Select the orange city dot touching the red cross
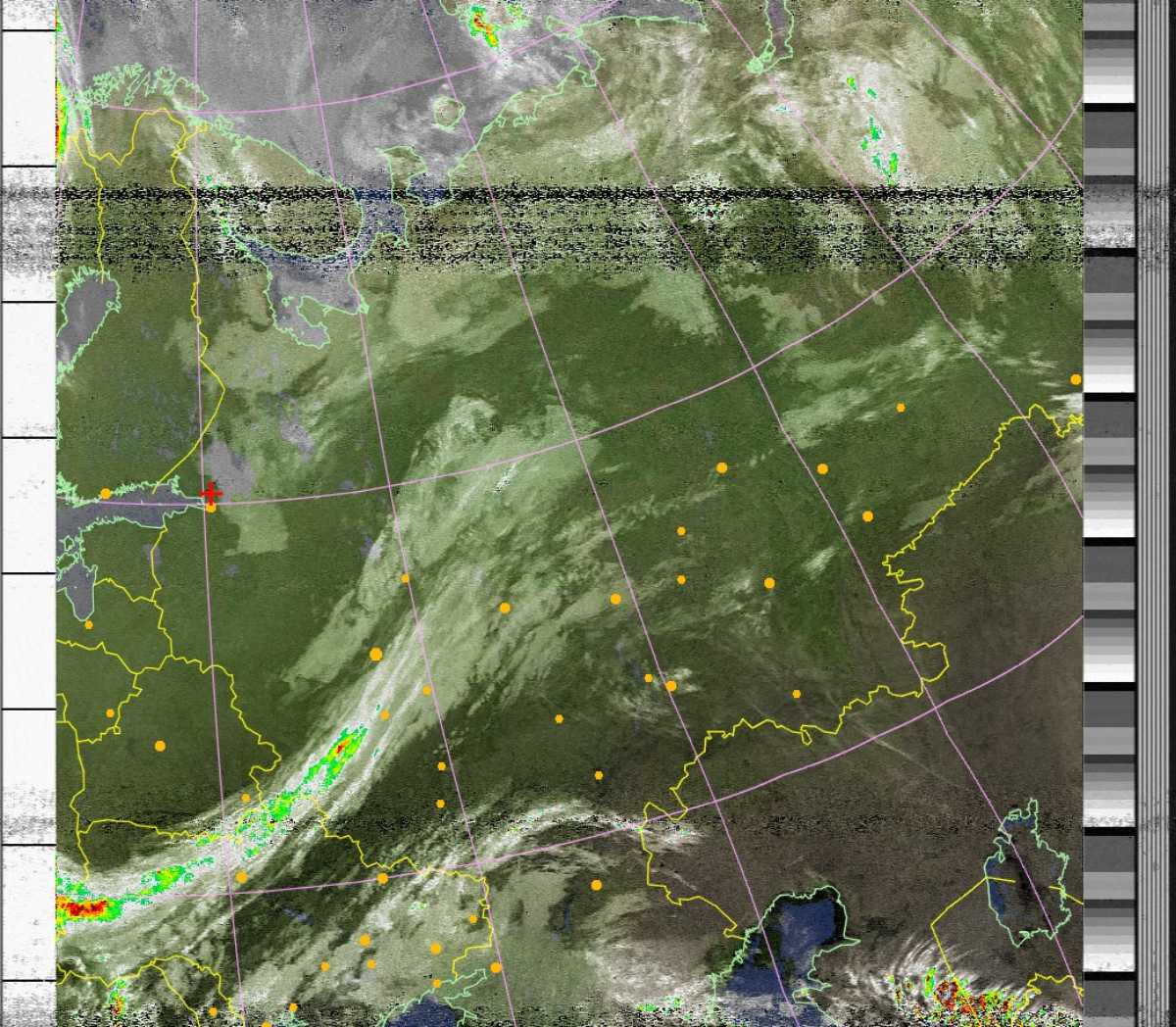The width and height of the screenshot is (1176, 1027). [x=211, y=507]
